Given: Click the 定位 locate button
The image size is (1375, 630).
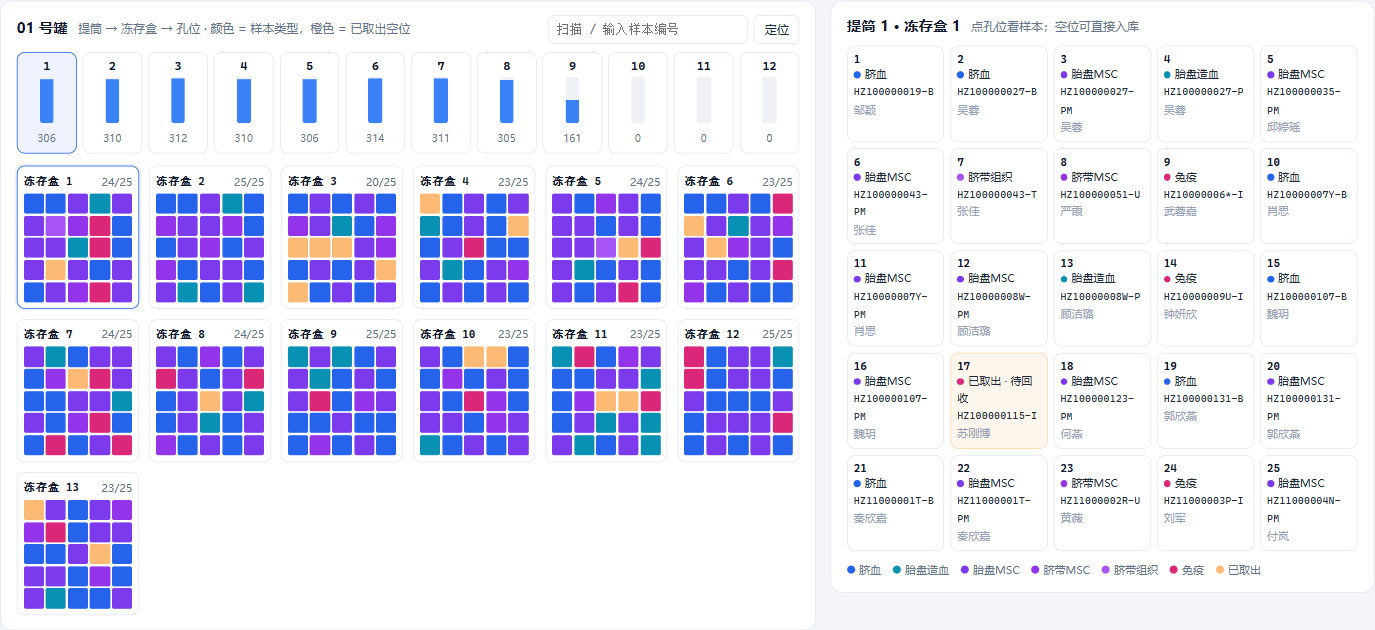Looking at the screenshot, I should coord(776,30).
